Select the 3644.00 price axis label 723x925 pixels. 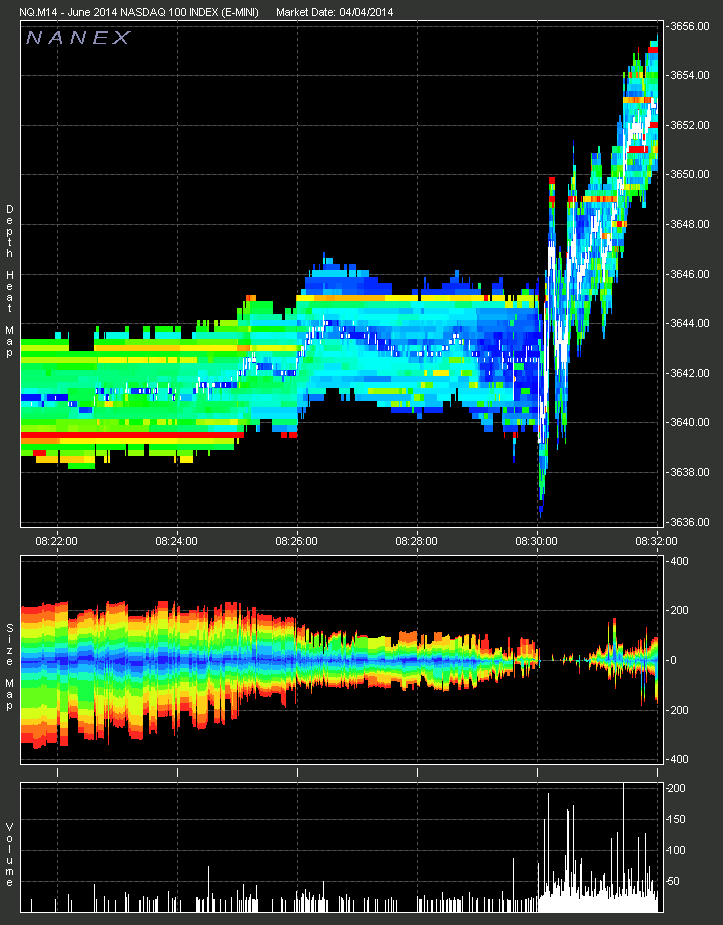tap(689, 323)
